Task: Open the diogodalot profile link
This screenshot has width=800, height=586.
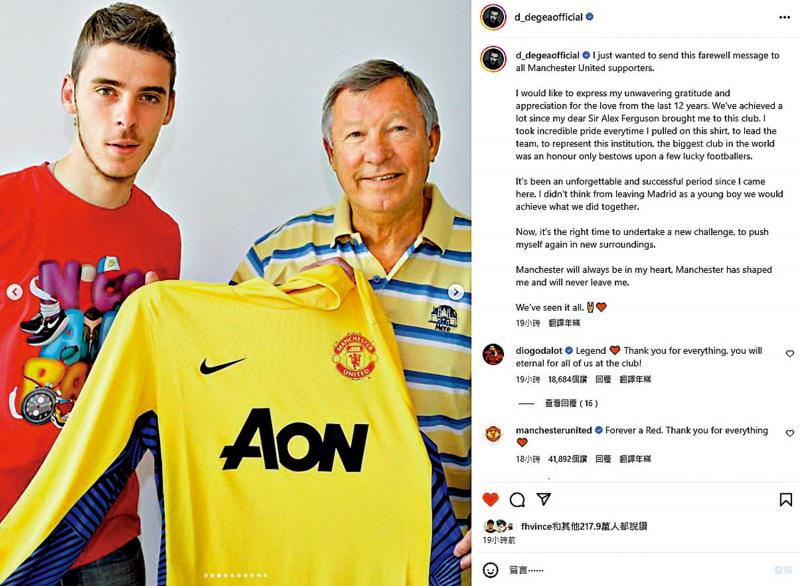Action: click(x=538, y=350)
